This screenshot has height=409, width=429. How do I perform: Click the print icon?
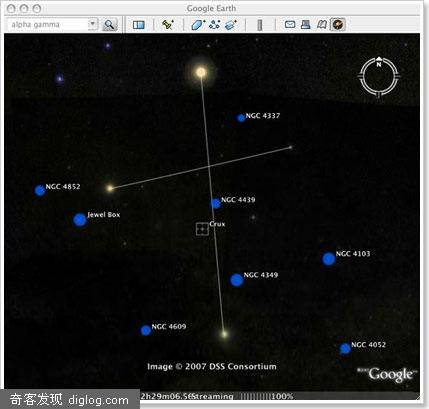click(x=305, y=24)
